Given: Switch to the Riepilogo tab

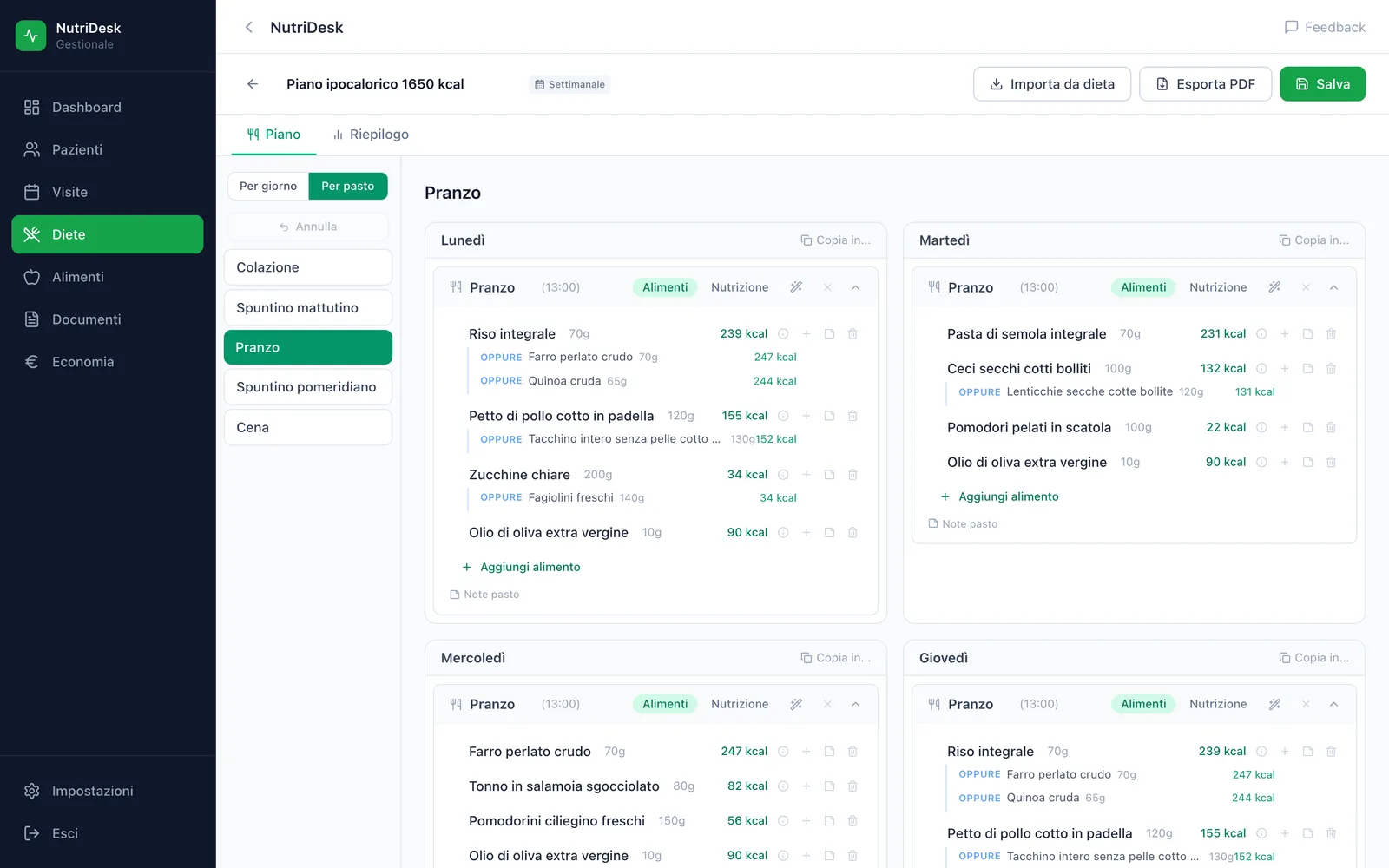Looking at the screenshot, I should click(371, 135).
